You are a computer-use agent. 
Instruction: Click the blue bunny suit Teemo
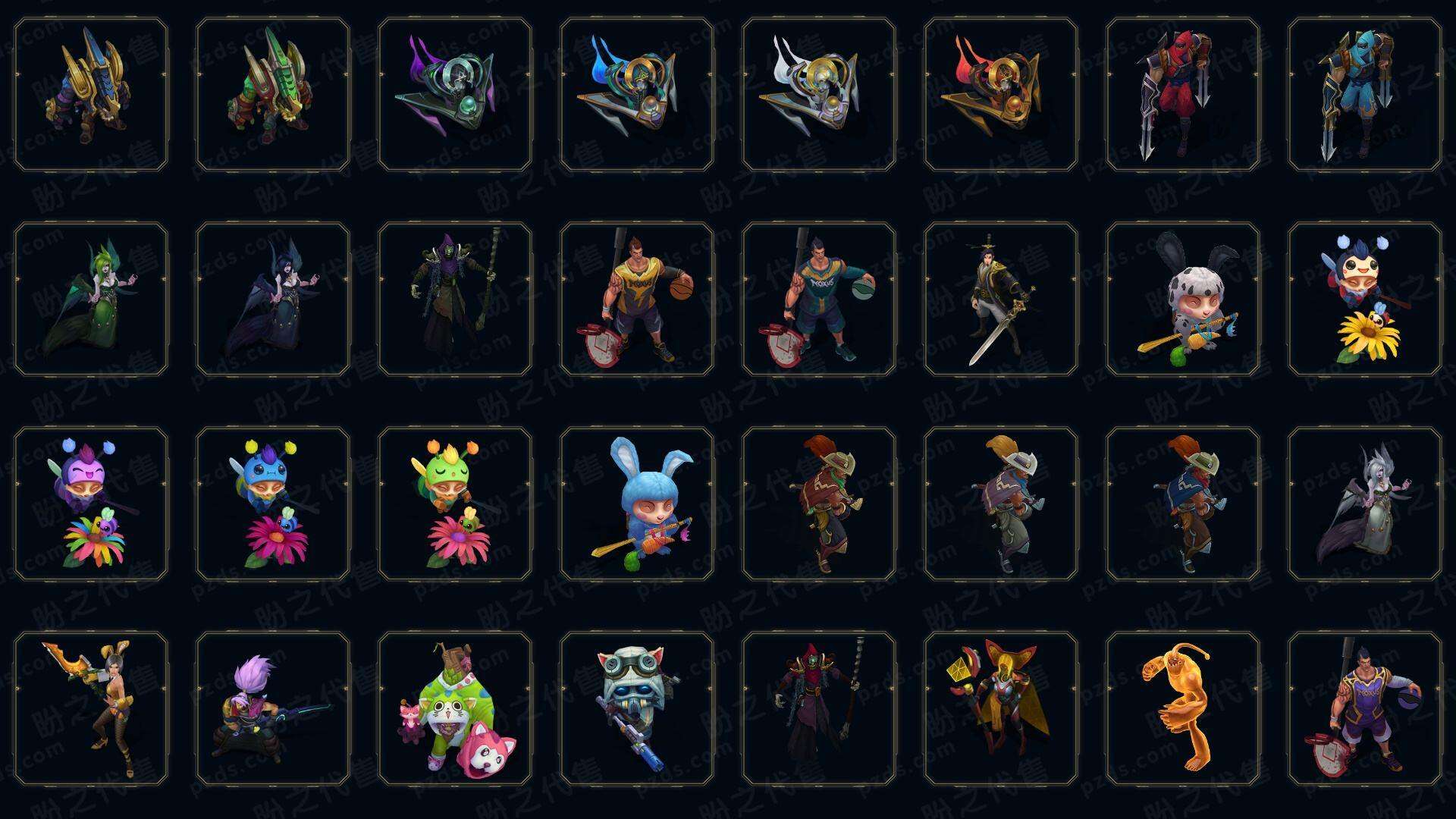pos(637,504)
